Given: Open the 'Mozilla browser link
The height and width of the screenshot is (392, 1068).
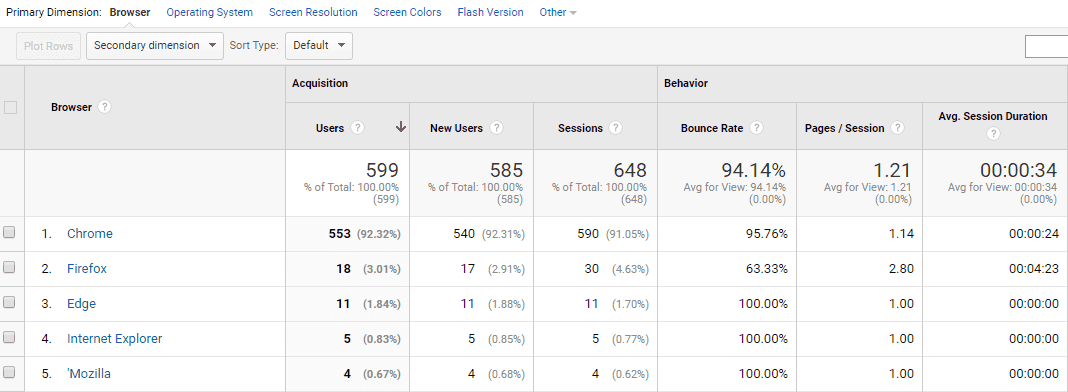Looking at the screenshot, I should tap(89, 374).
